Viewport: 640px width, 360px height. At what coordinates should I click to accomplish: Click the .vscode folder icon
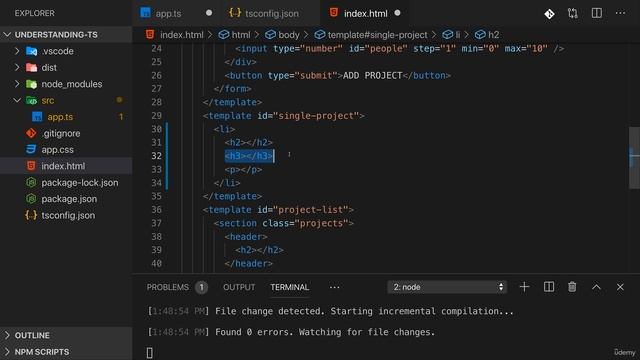[31, 51]
